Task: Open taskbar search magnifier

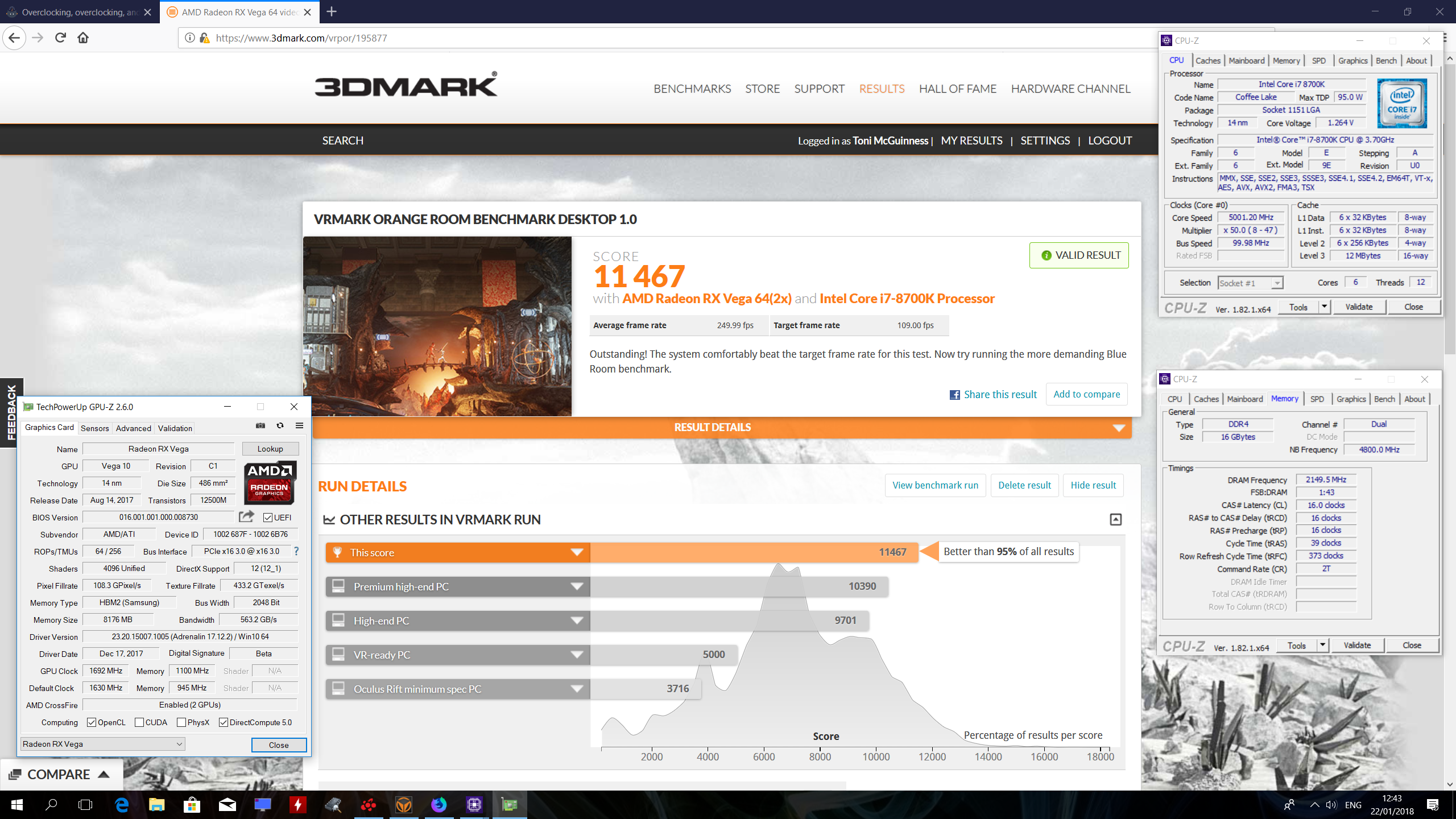Action: [51, 805]
